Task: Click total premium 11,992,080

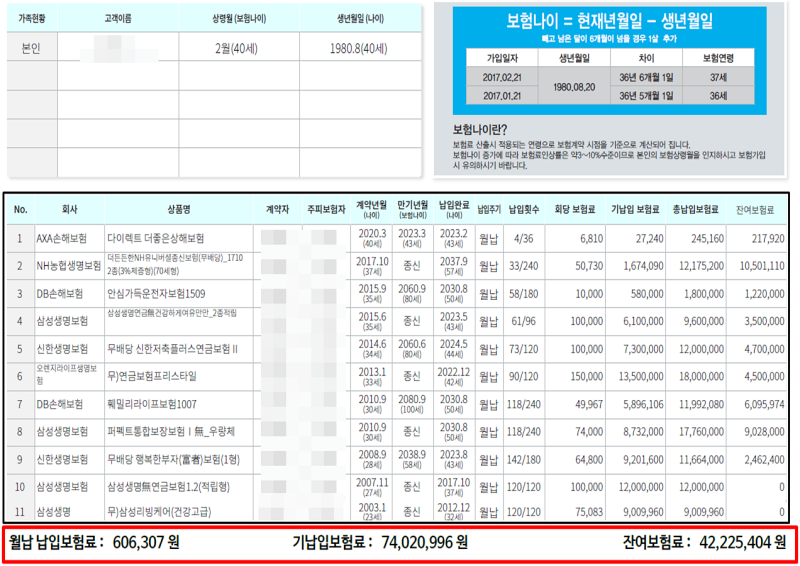Action: tap(701, 404)
